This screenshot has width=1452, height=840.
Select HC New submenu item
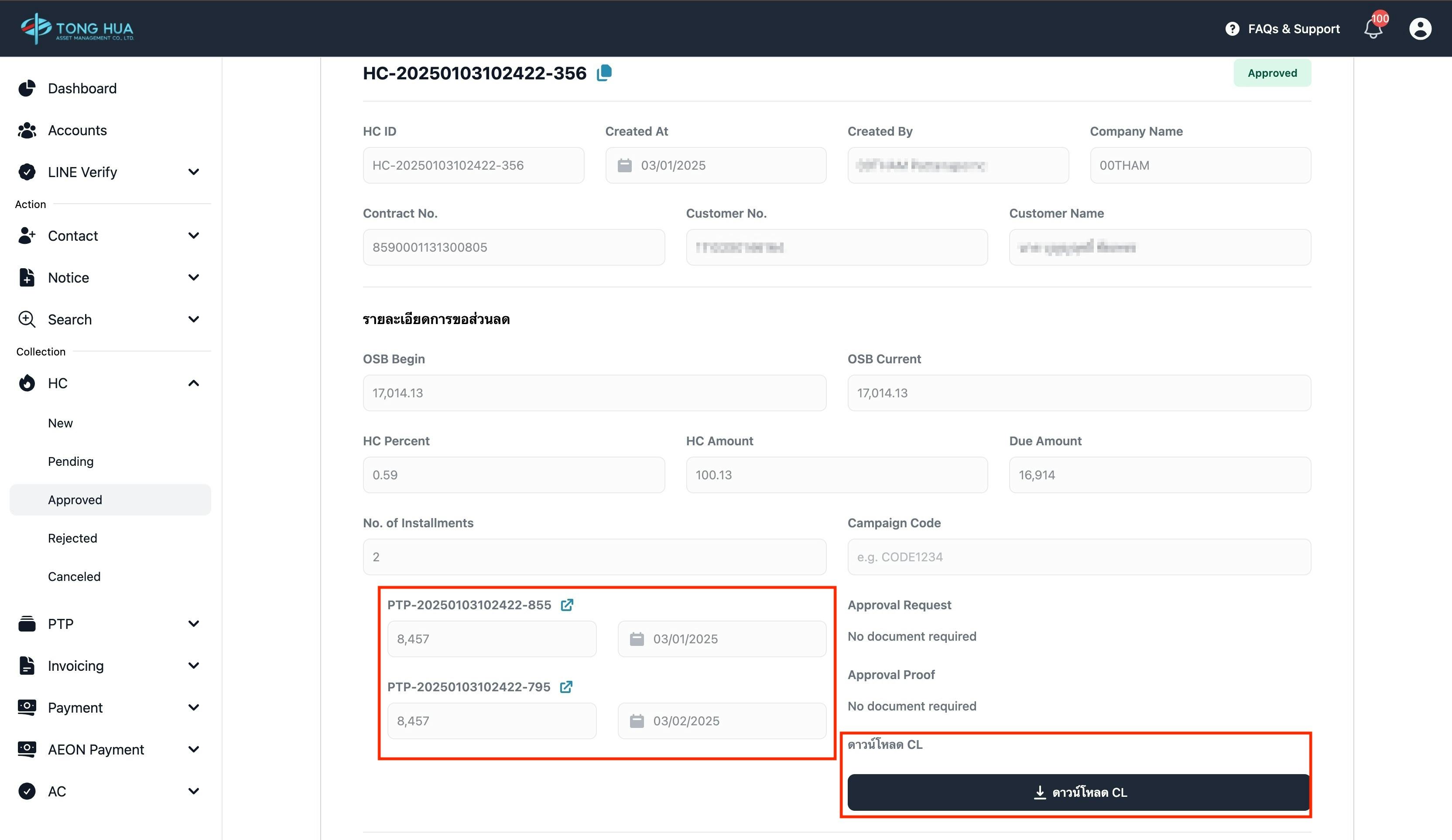pos(60,423)
